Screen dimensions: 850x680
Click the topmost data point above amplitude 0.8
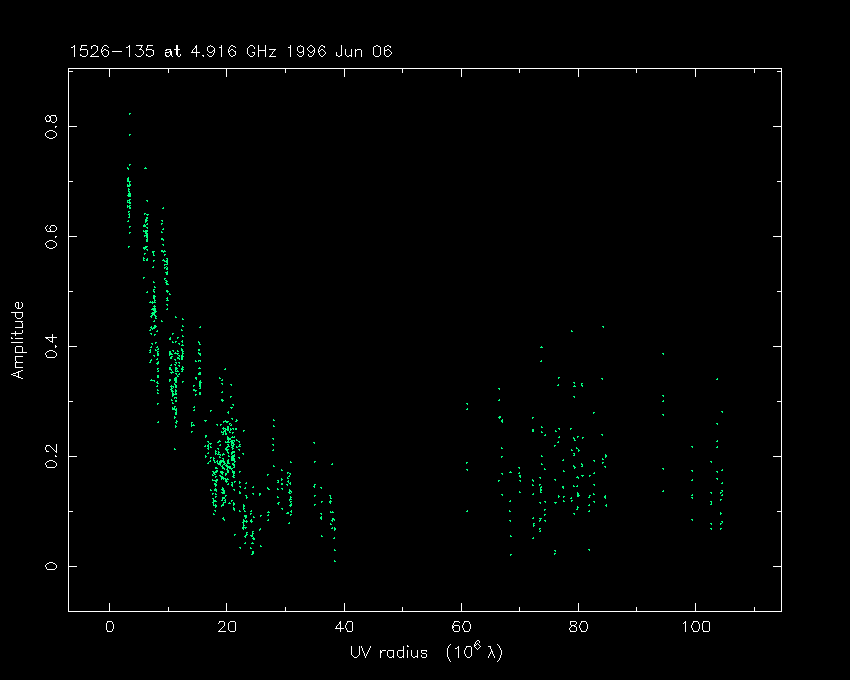(129, 114)
